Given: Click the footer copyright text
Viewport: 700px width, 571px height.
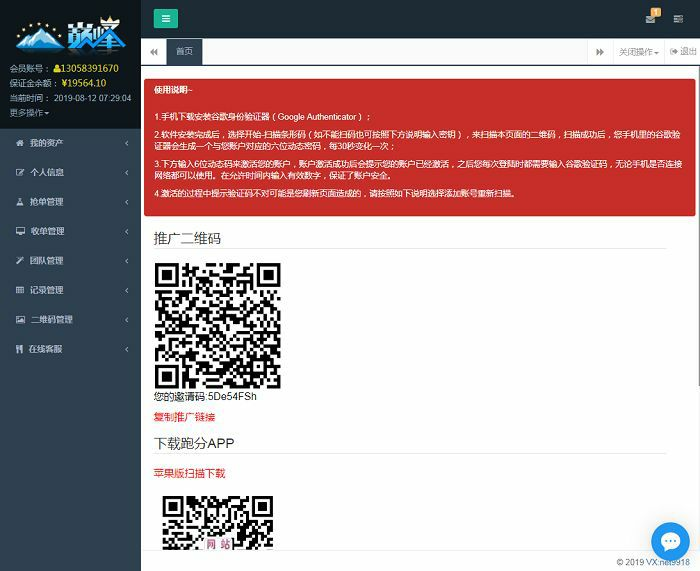Looking at the screenshot, I should point(653,562).
